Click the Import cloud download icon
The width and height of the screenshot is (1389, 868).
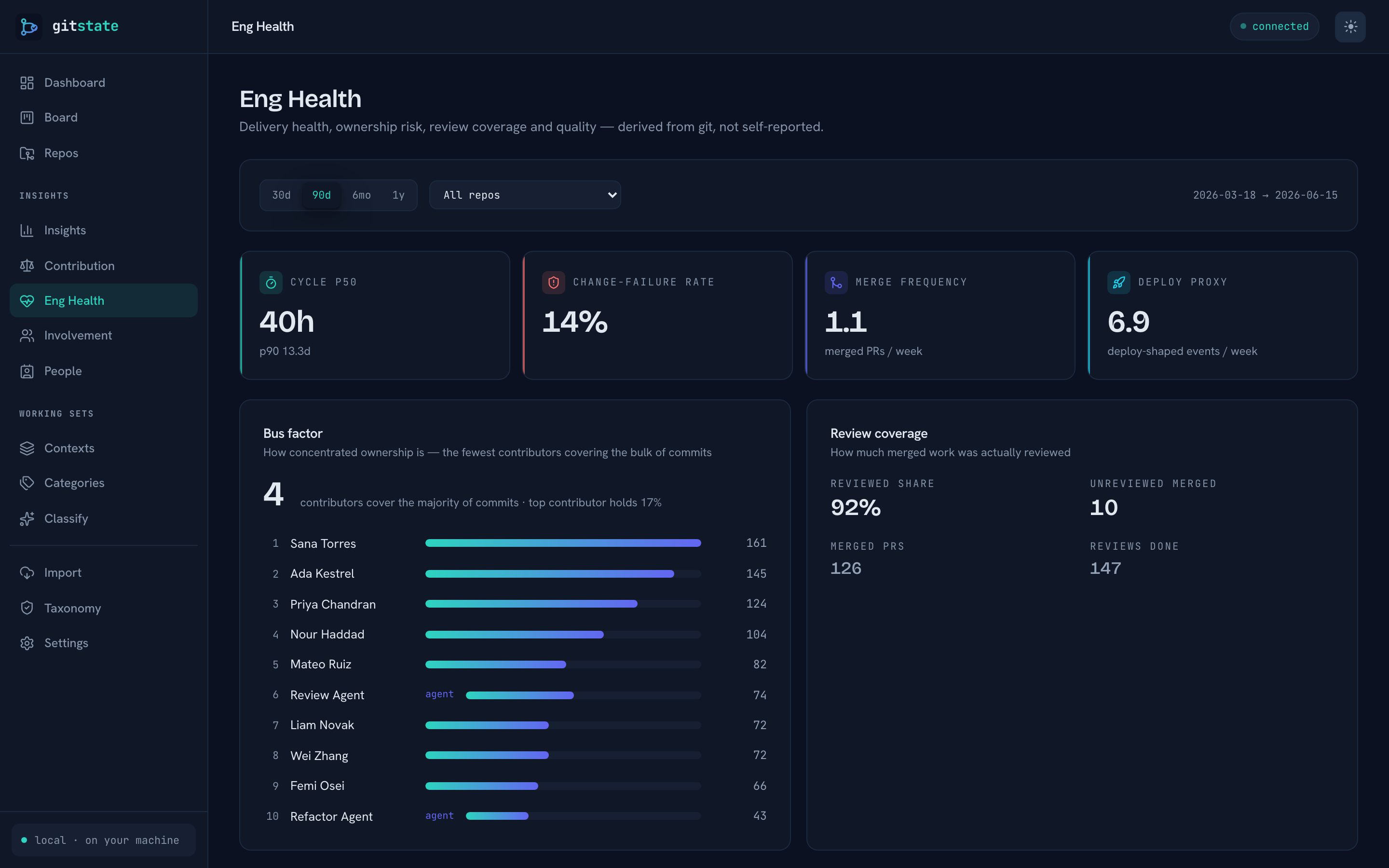click(x=27, y=573)
